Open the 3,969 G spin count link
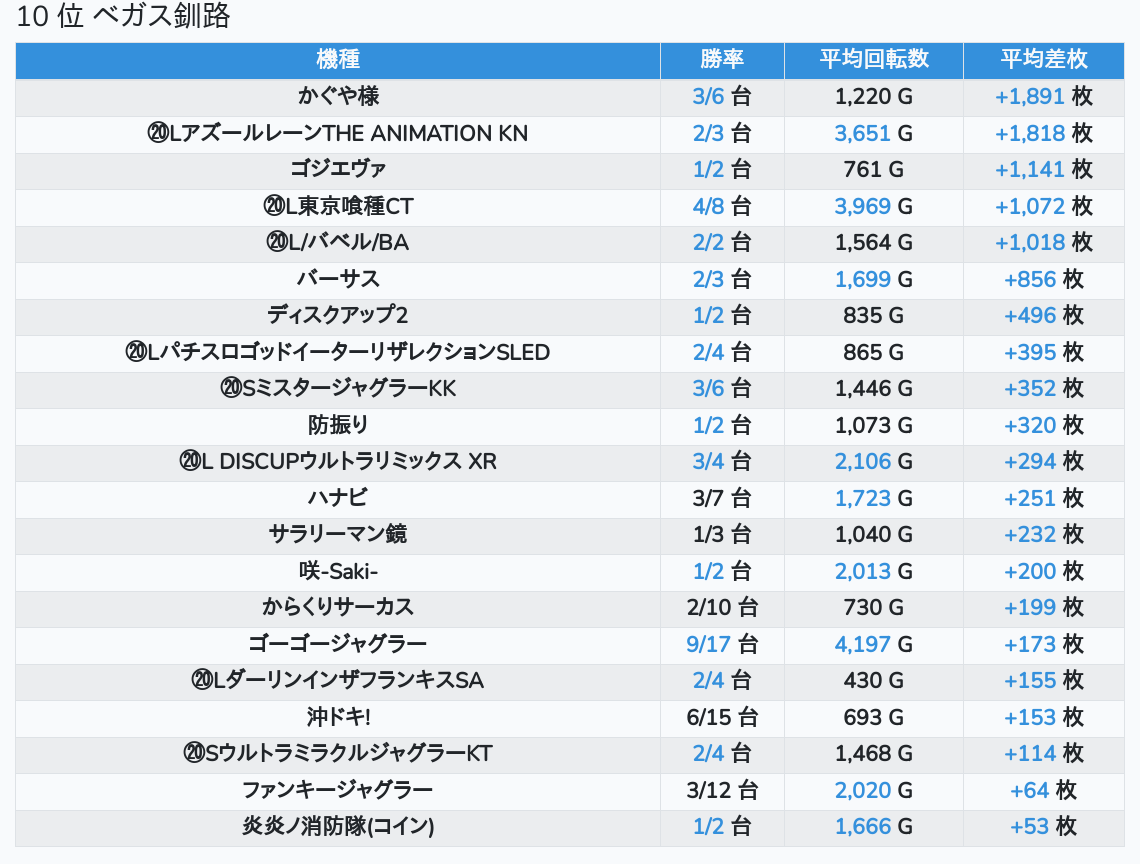The width and height of the screenshot is (1140, 864). point(862,207)
